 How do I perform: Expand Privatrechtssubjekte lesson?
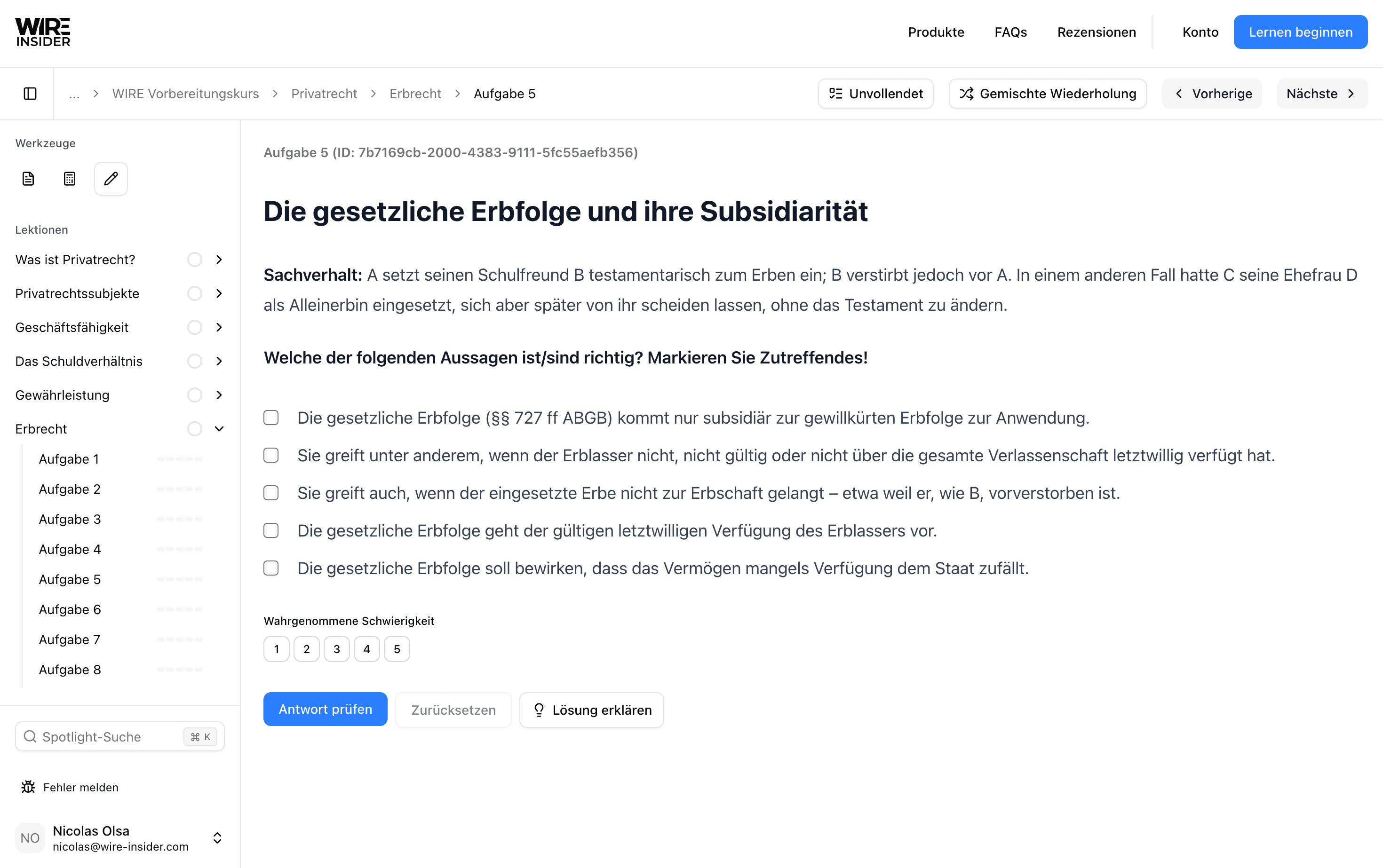(219, 293)
